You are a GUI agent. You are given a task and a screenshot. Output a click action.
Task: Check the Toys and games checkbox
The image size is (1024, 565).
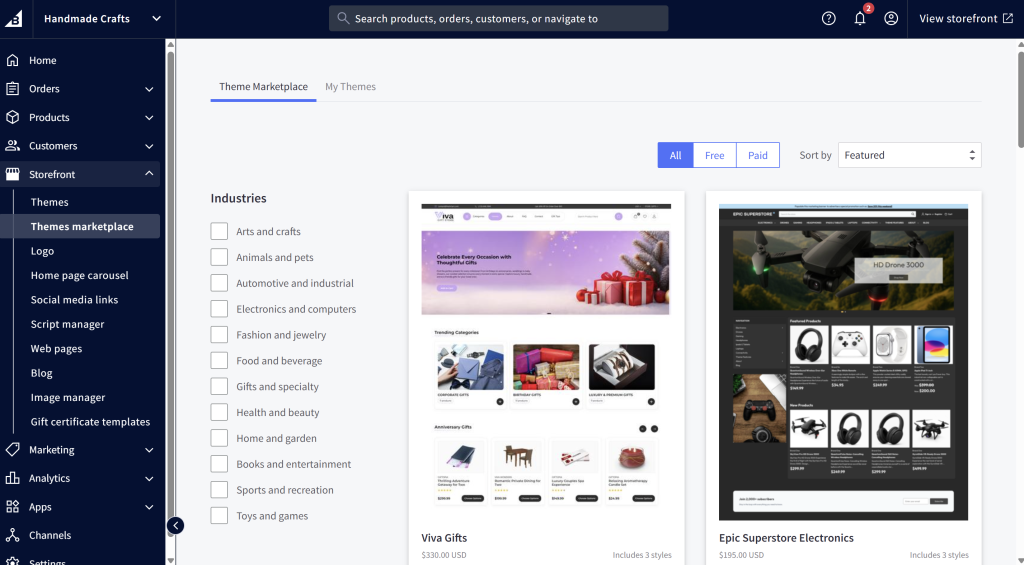219,515
